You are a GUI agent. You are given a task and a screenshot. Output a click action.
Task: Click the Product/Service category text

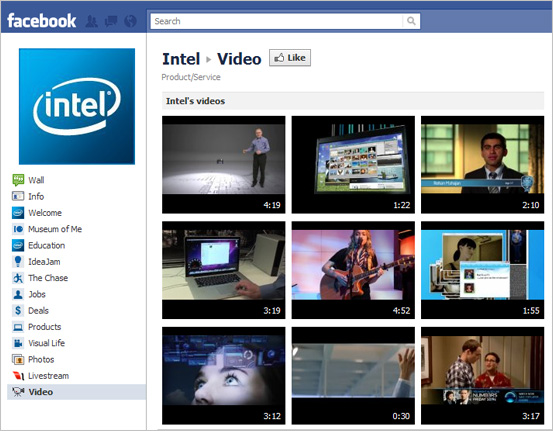pyautogui.click(x=191, y=77)
